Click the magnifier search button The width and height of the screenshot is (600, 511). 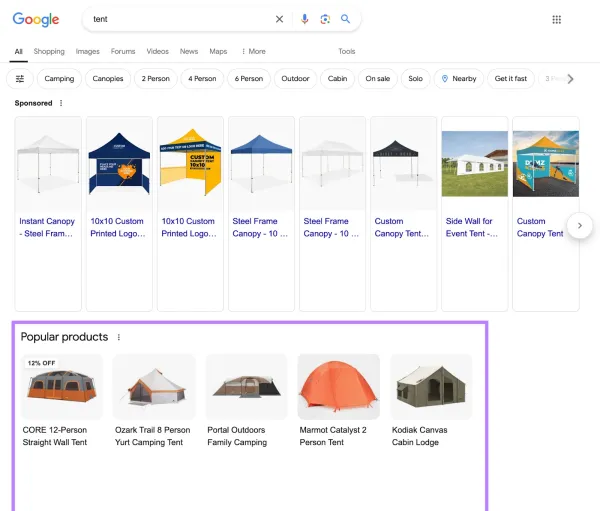pyautogui.click(x=346, y=19)
